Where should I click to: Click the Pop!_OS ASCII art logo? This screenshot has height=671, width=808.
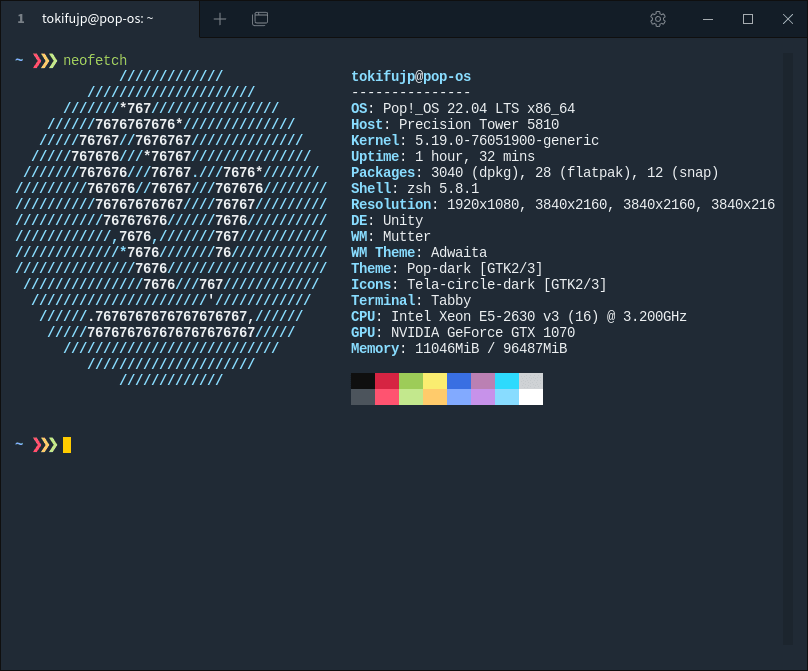pos(171,229)
